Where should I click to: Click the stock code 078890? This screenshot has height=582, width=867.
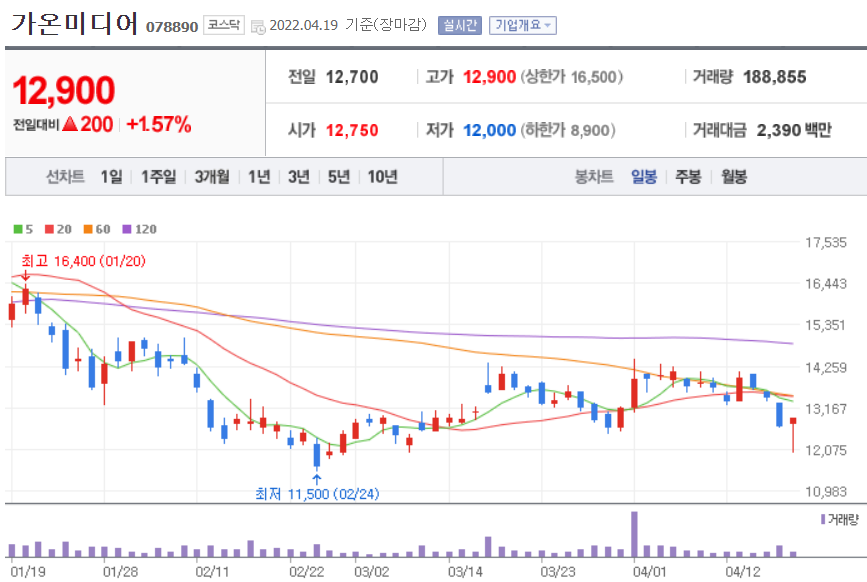[x=172, y=27]
